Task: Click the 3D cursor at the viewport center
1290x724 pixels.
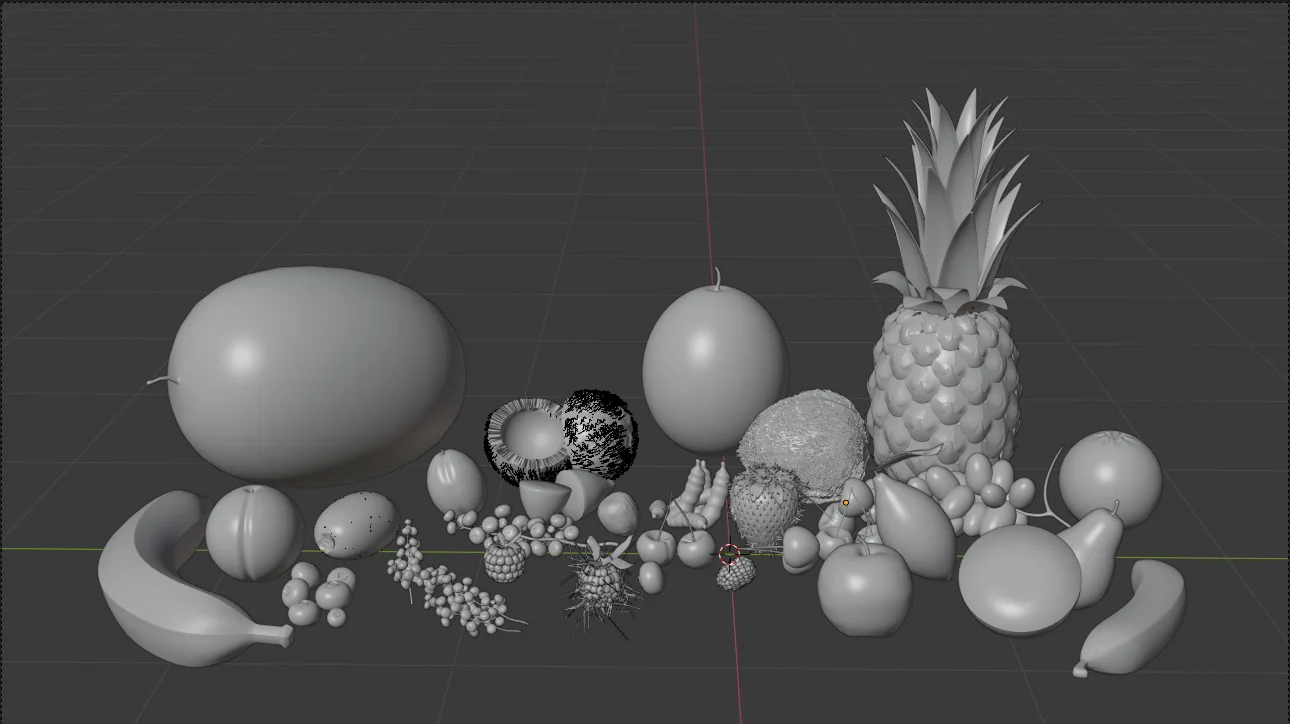Action: click(x=731, y=552)
